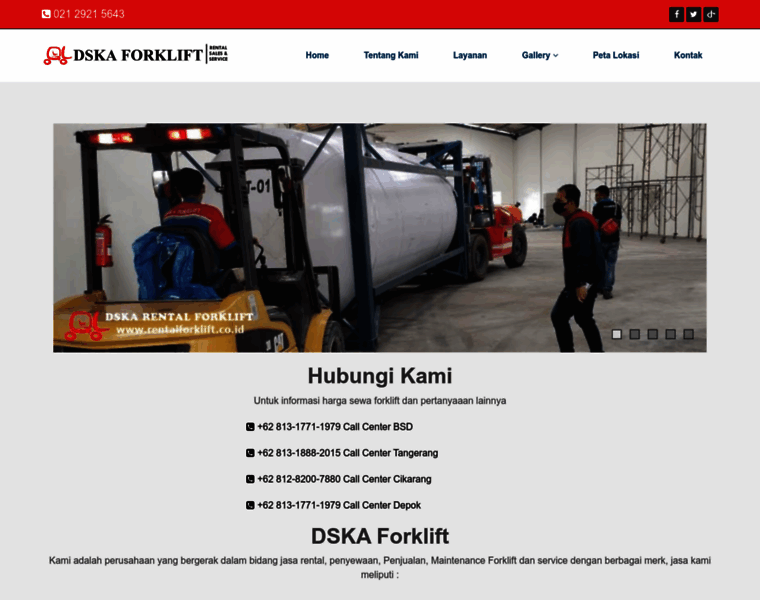Open the Peta Lokasi page
The height and width of the screenshot is (600, 760).
pos(616,55)
